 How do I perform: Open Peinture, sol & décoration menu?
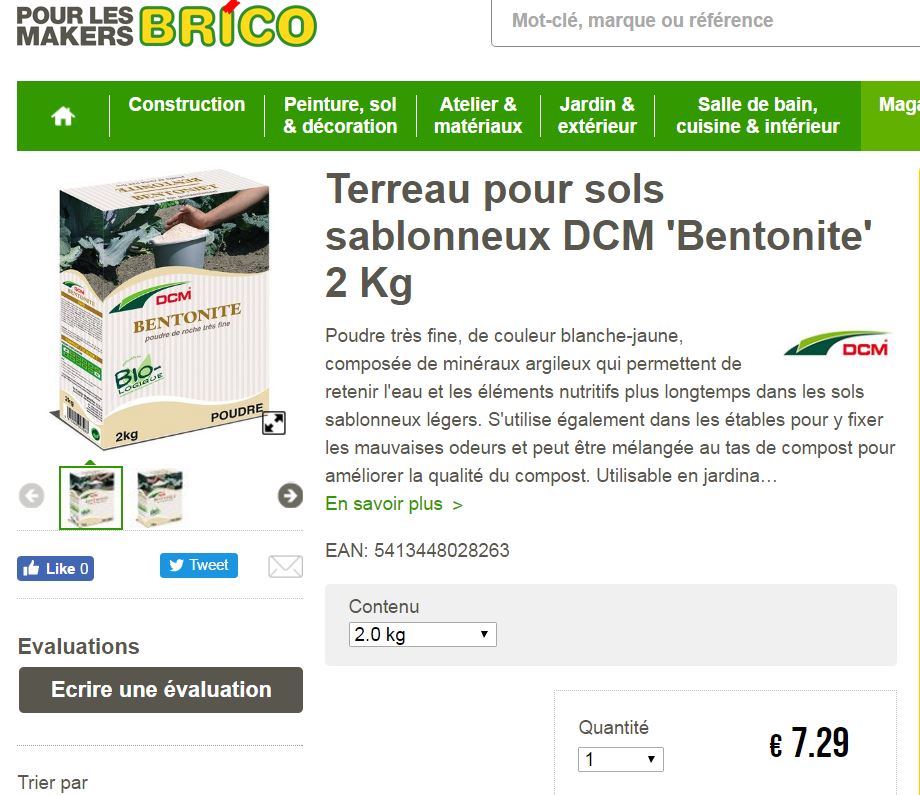point(340,115)
